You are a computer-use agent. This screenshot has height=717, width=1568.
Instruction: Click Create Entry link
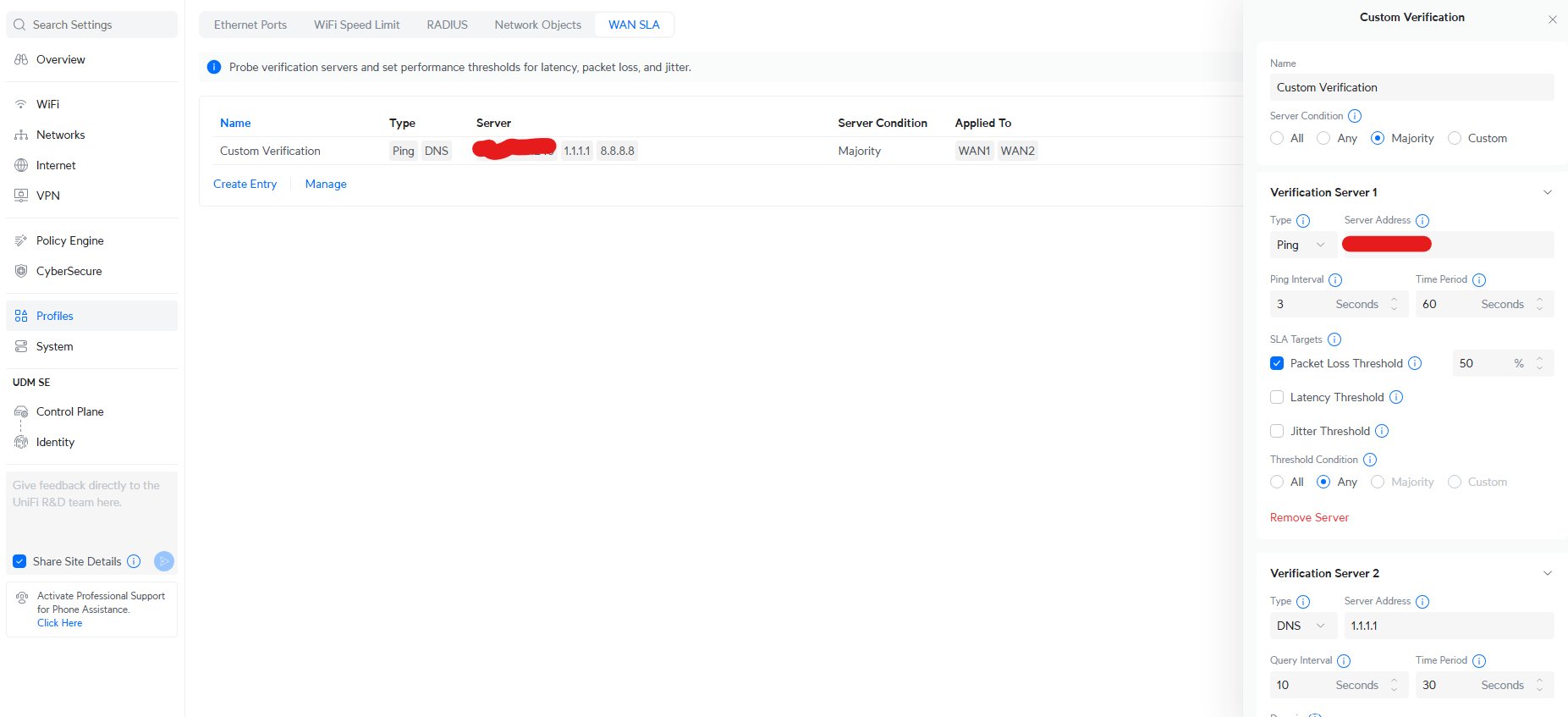(x=245, y=184)
